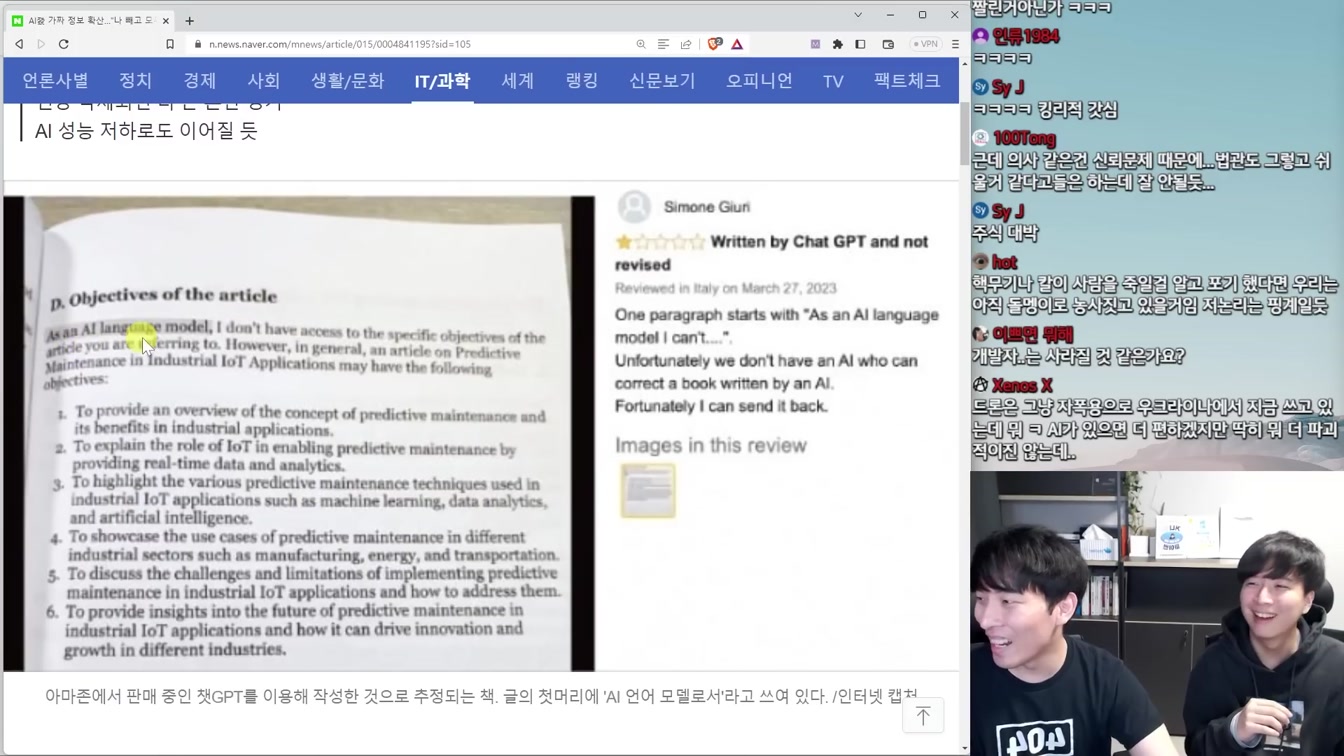Click 'Images in this review' heading

coord(711,445)
